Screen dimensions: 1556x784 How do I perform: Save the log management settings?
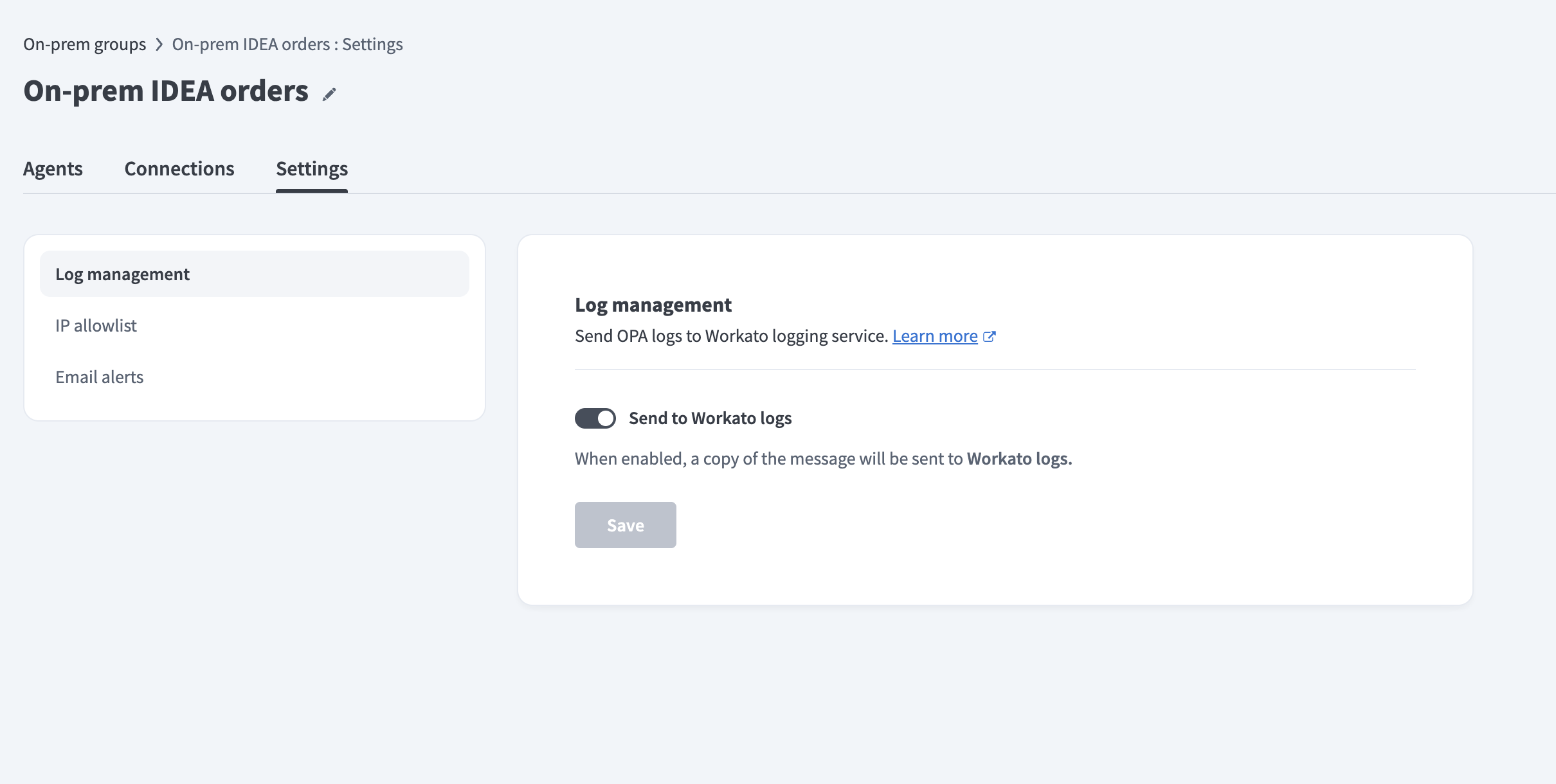(624, 524)
